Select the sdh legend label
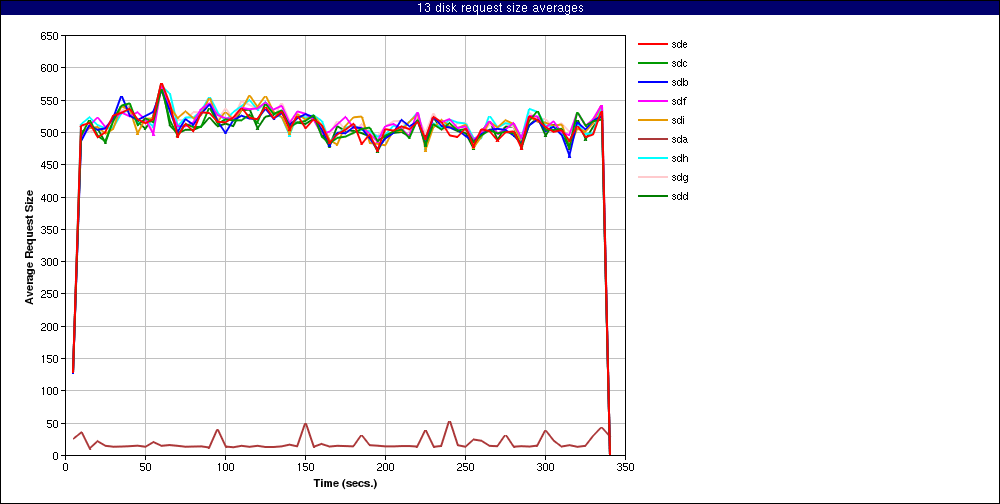 click(x=679, y=158)
